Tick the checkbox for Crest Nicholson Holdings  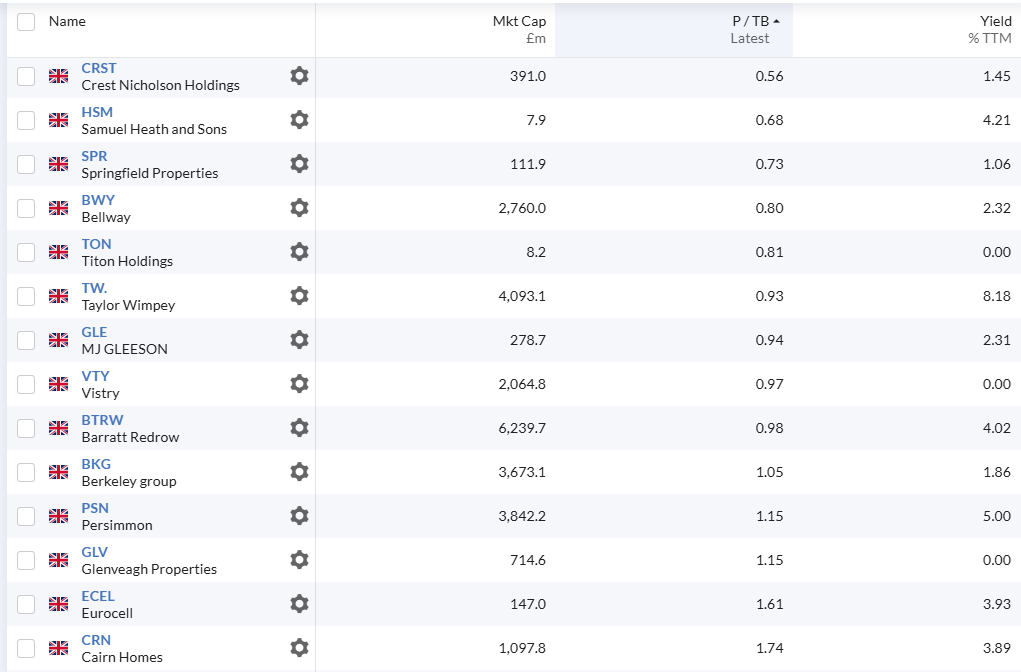point(26,76)
